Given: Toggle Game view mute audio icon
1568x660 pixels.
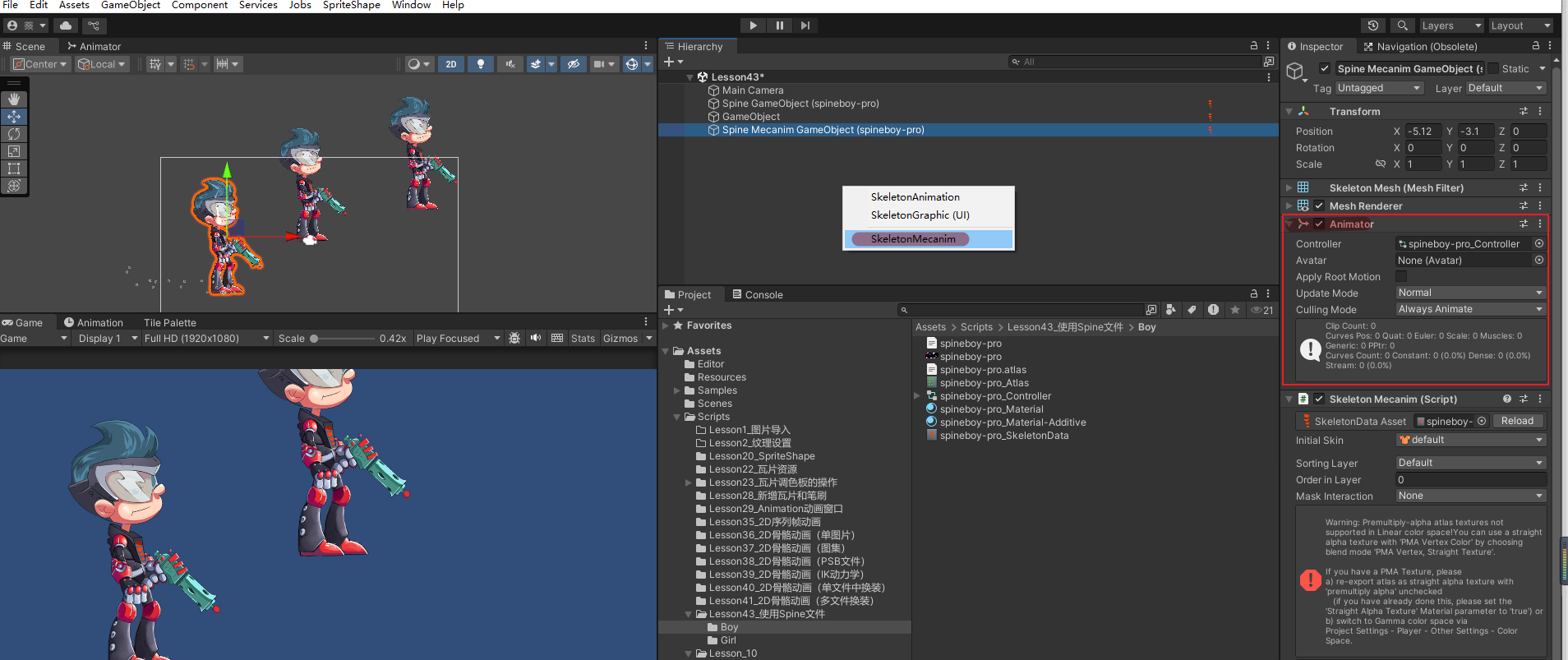Looking at the screenshot, I should 536,338.
